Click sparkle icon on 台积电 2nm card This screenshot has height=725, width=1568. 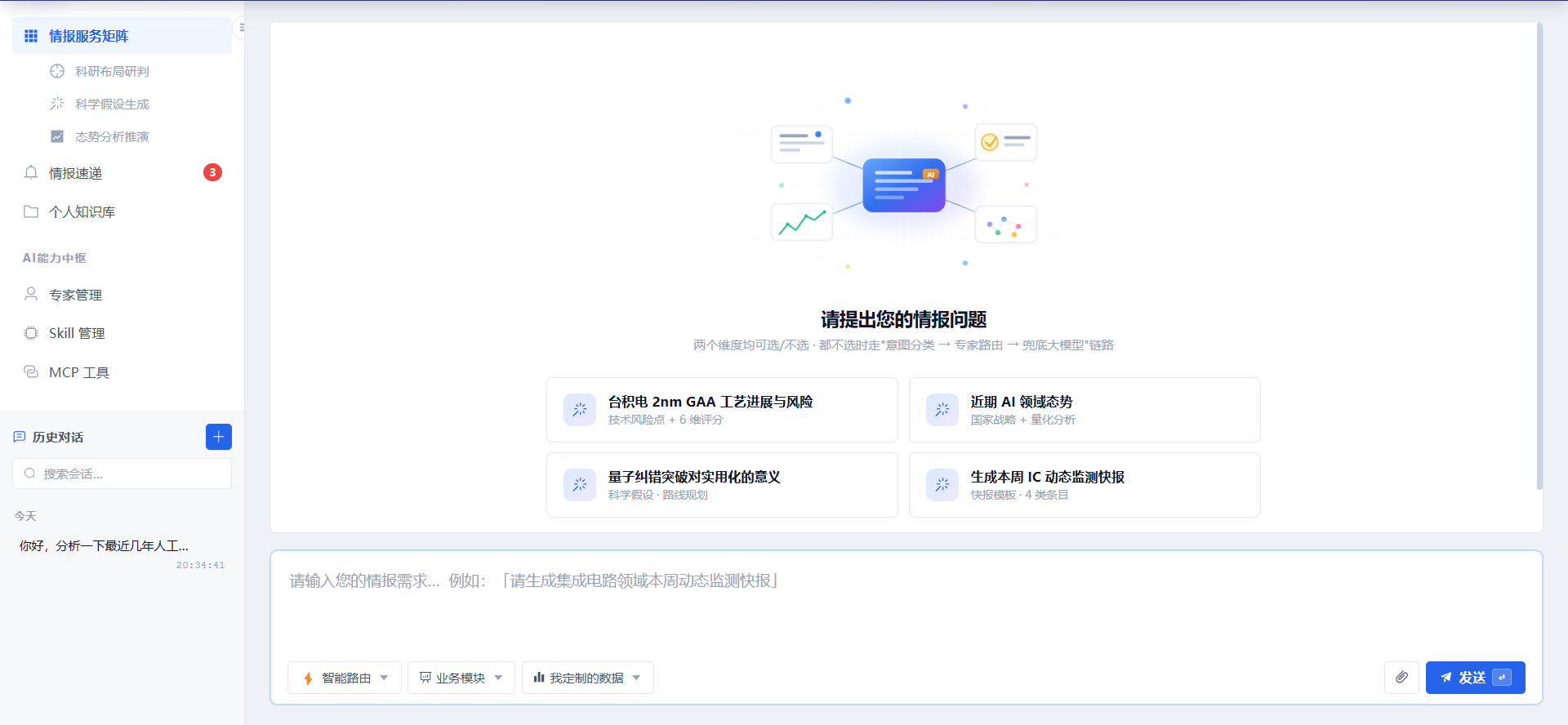(x=580, y=410)
